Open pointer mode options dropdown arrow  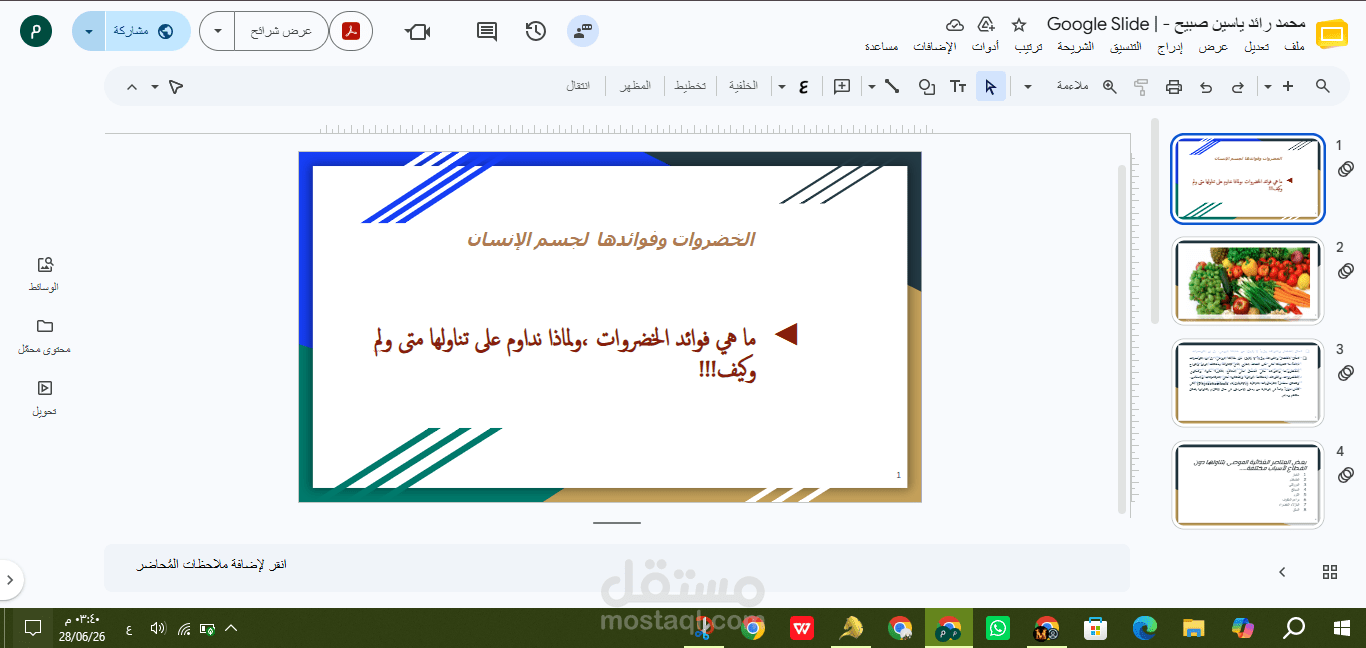point(155,87)
